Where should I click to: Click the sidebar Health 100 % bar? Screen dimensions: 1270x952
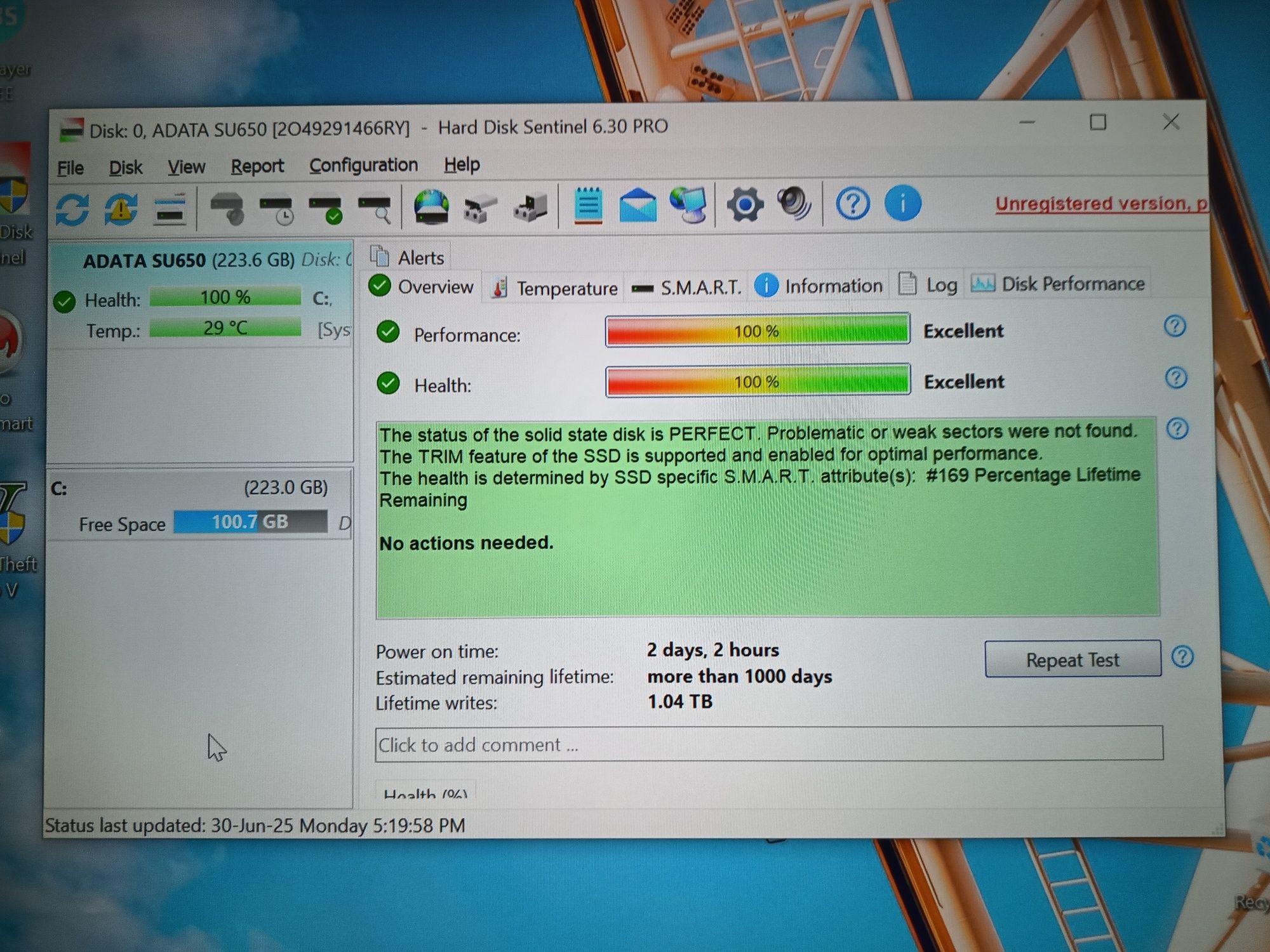(225, 297)
